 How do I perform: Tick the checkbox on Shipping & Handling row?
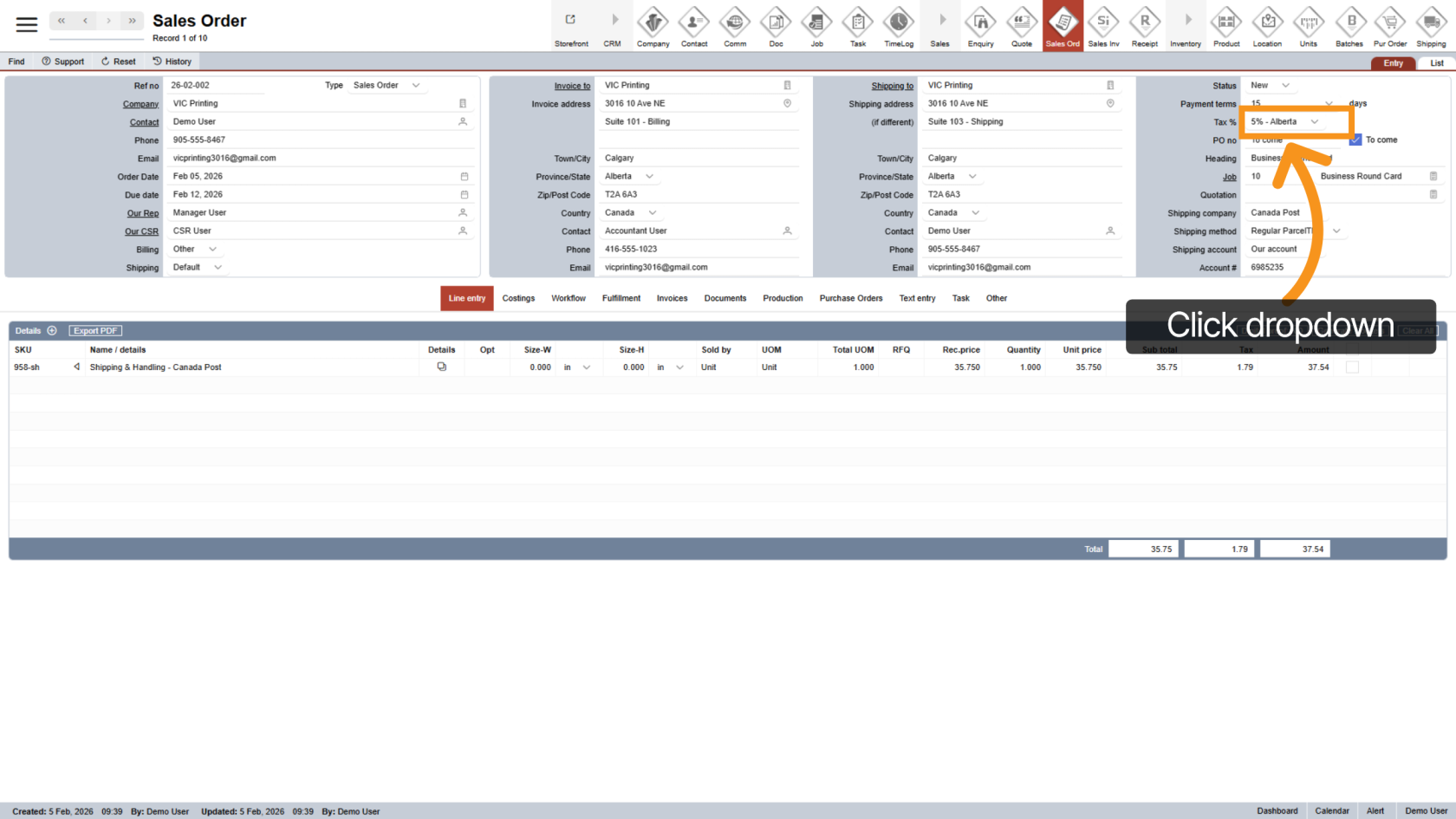point(1352,367)
